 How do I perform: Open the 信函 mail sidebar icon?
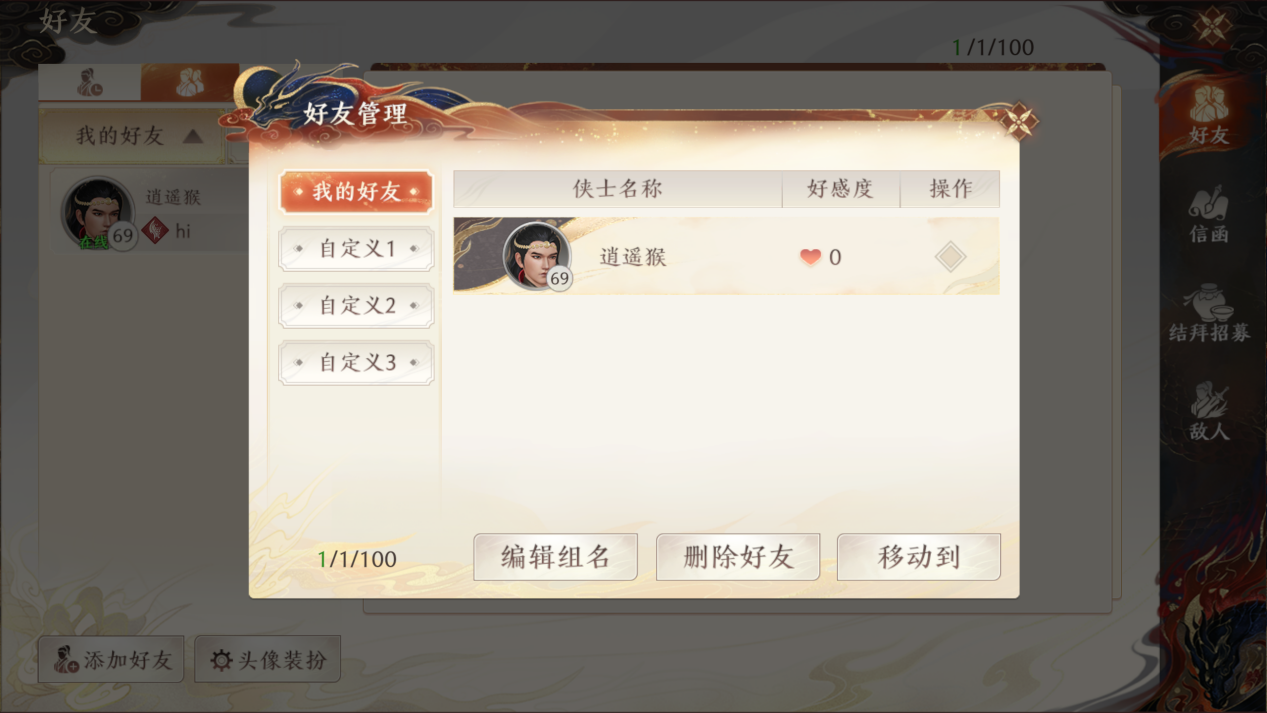click(1209, 215)
